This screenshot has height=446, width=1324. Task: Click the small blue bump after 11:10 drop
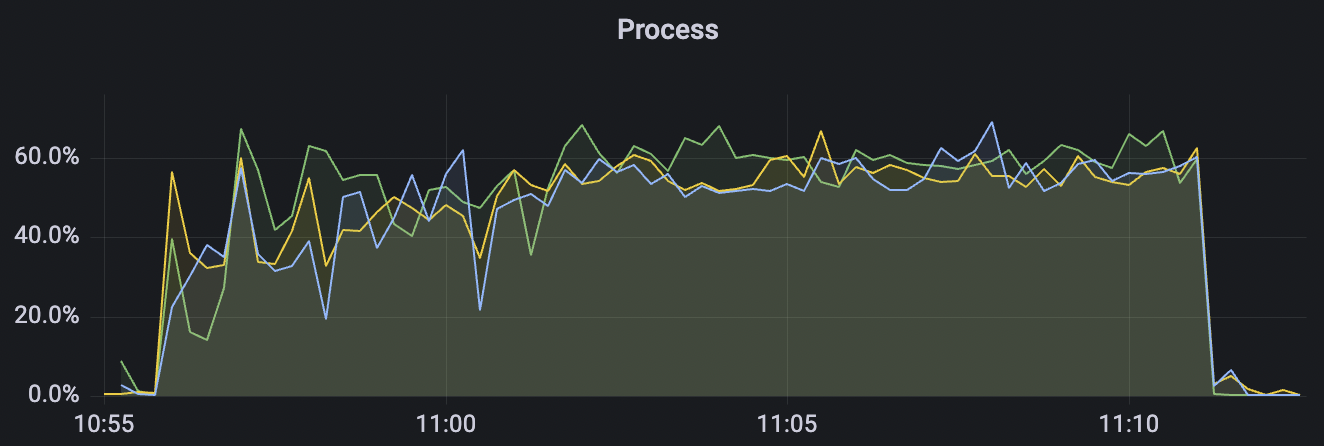pyautogui.click(x=1231, y=371)
